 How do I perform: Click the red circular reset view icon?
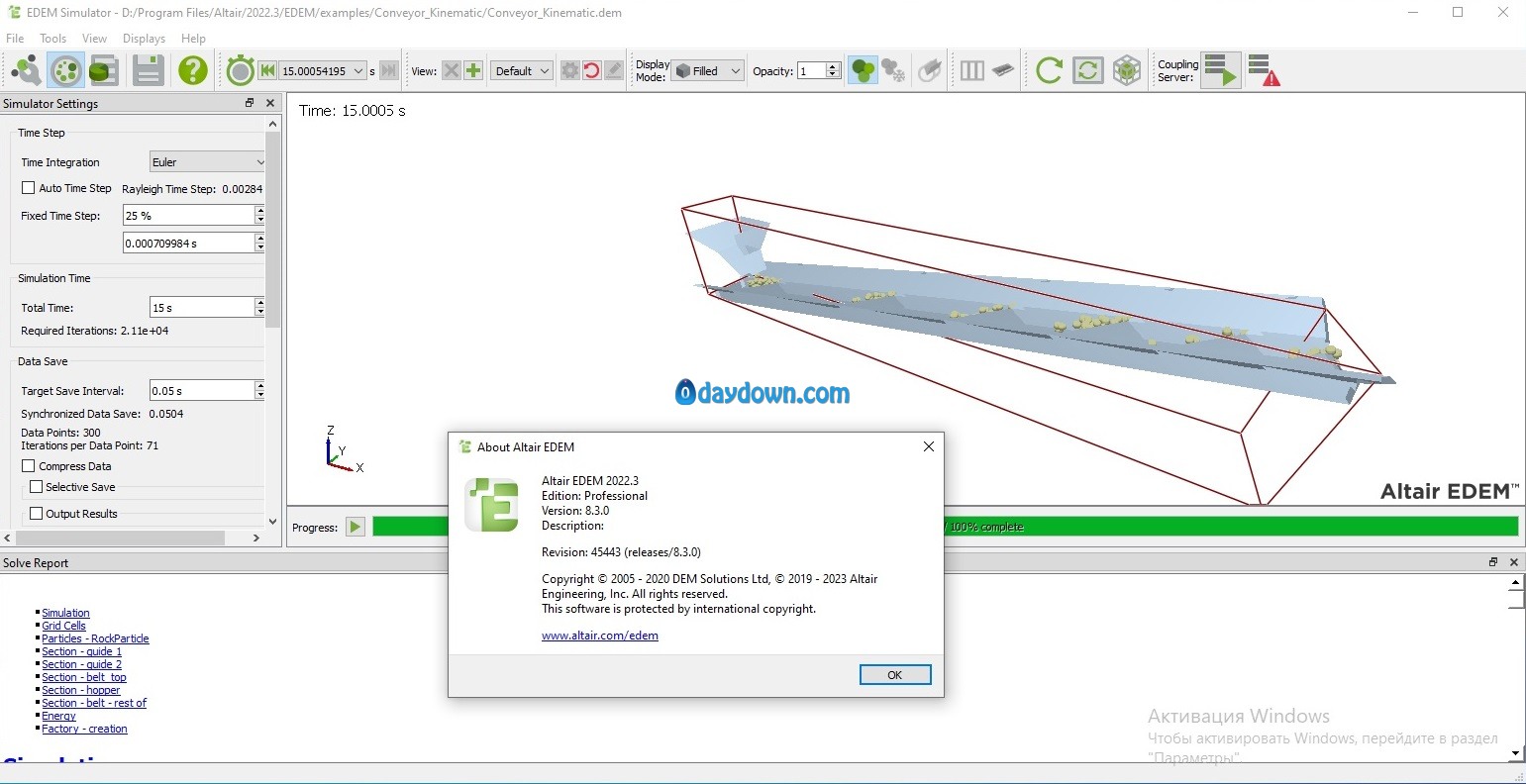pos(592,70)
